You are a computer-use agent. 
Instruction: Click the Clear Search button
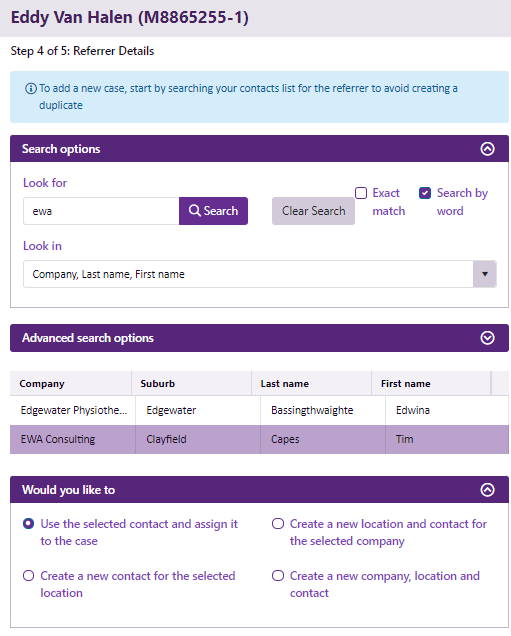point(313,211)
